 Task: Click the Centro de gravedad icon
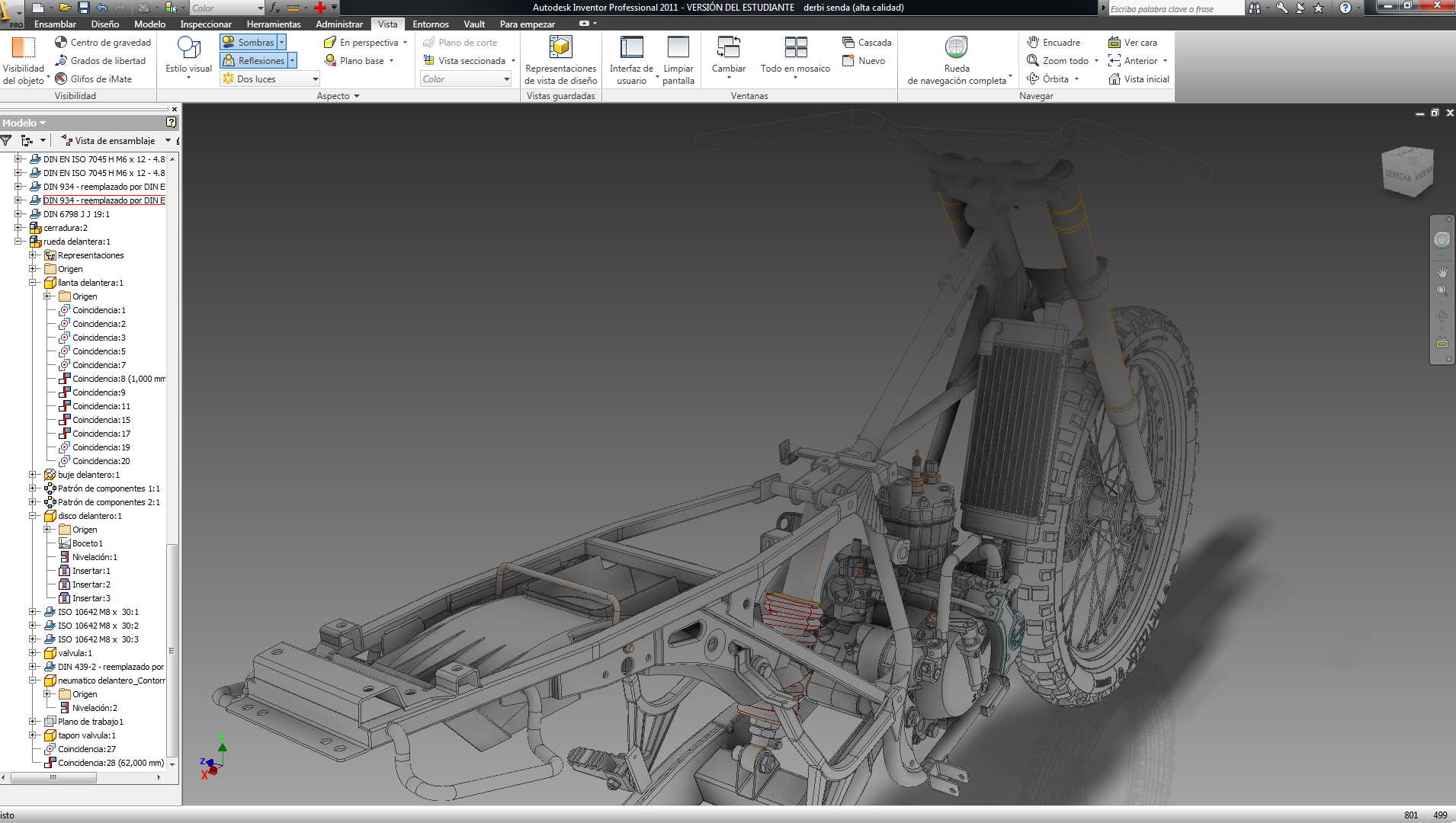(x=61, y=43)
